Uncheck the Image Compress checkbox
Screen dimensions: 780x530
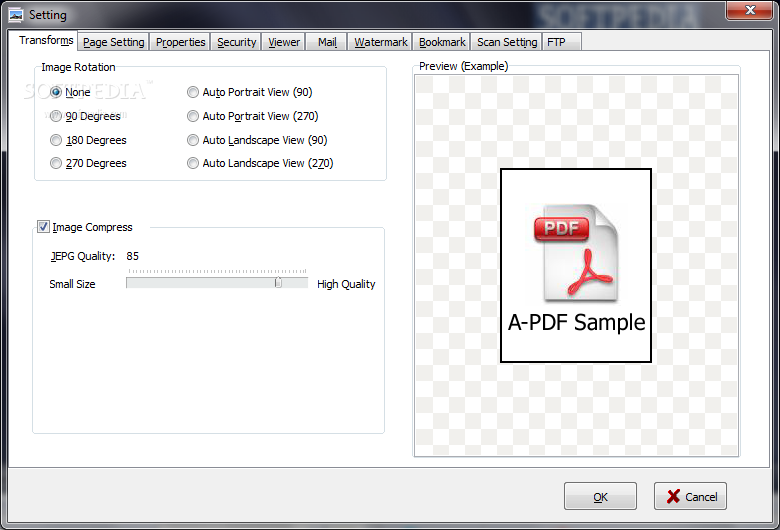pos(43,227)
